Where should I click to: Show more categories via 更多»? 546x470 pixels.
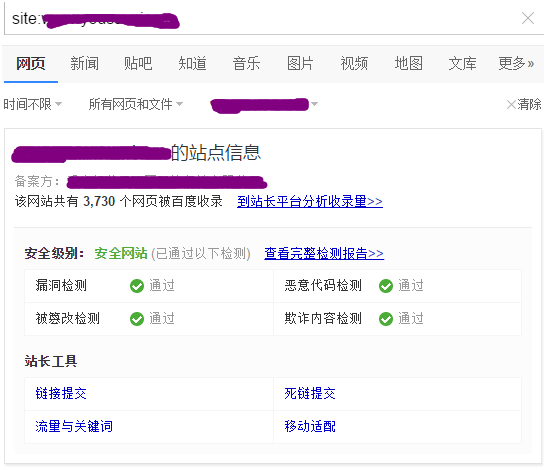pos(516,63)
